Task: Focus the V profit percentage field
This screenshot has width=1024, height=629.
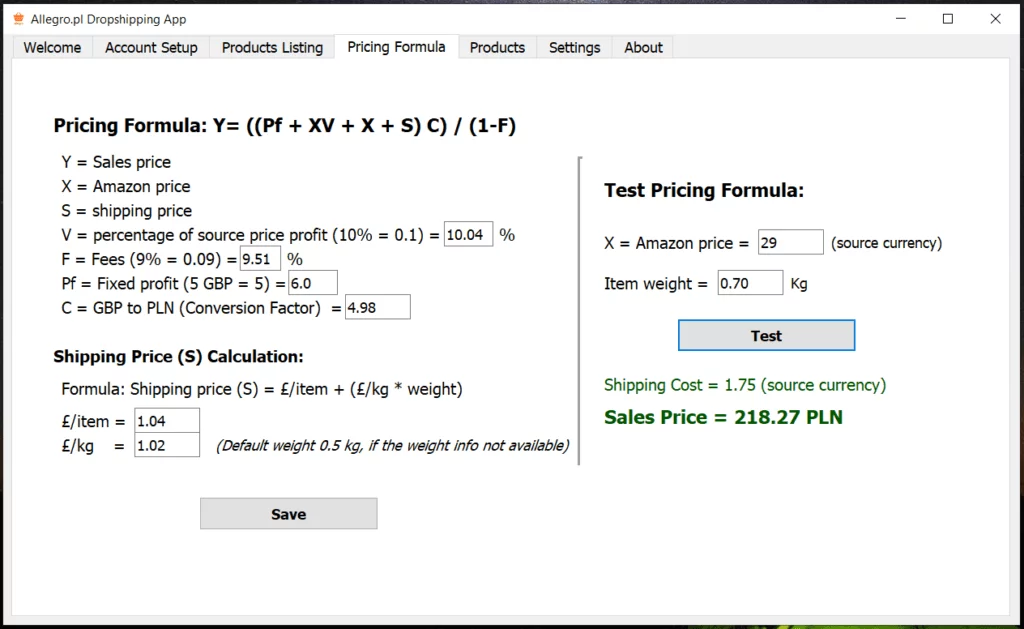Action: [x=468, y=234]
